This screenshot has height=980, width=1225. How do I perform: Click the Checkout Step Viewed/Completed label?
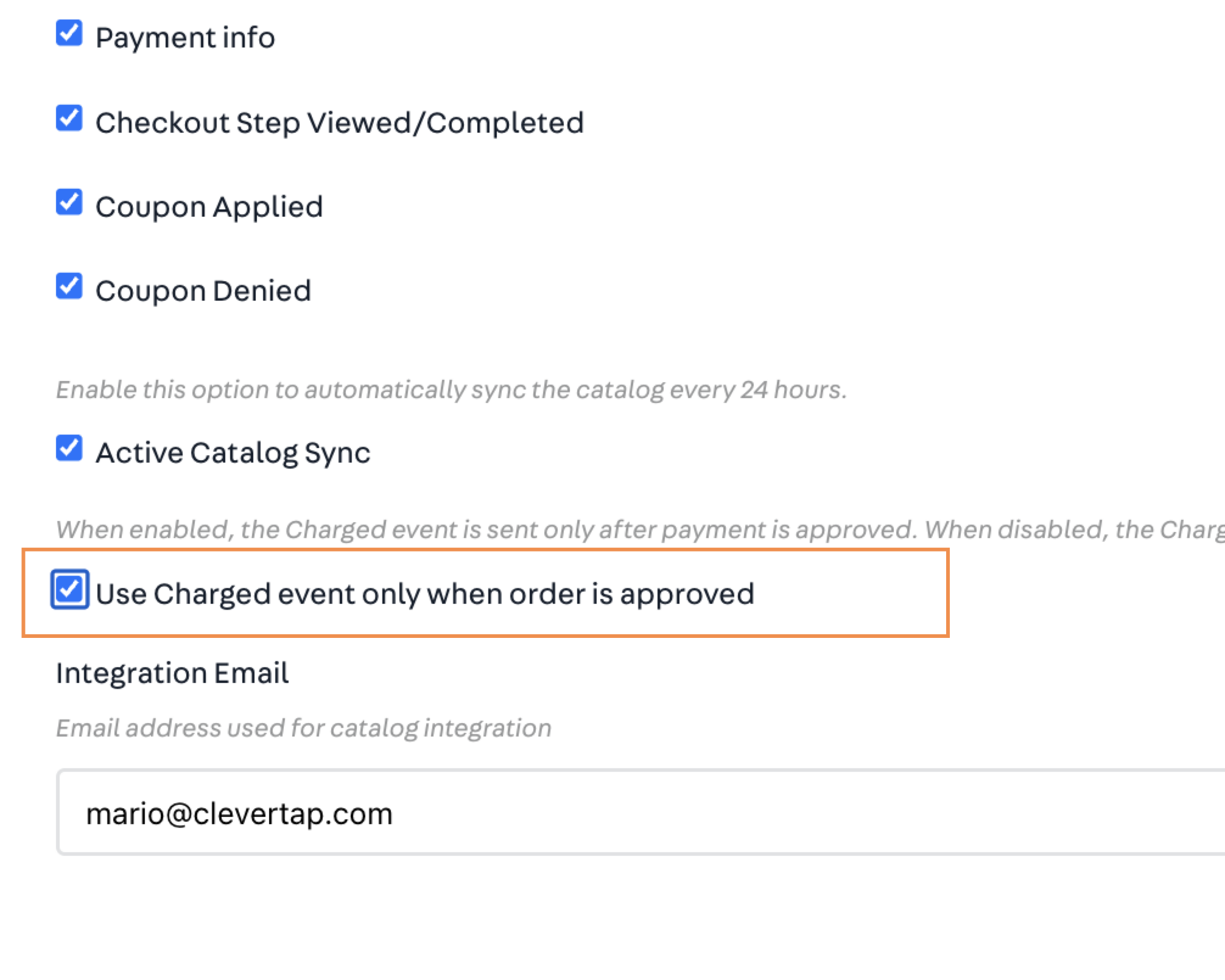point(340,123)
